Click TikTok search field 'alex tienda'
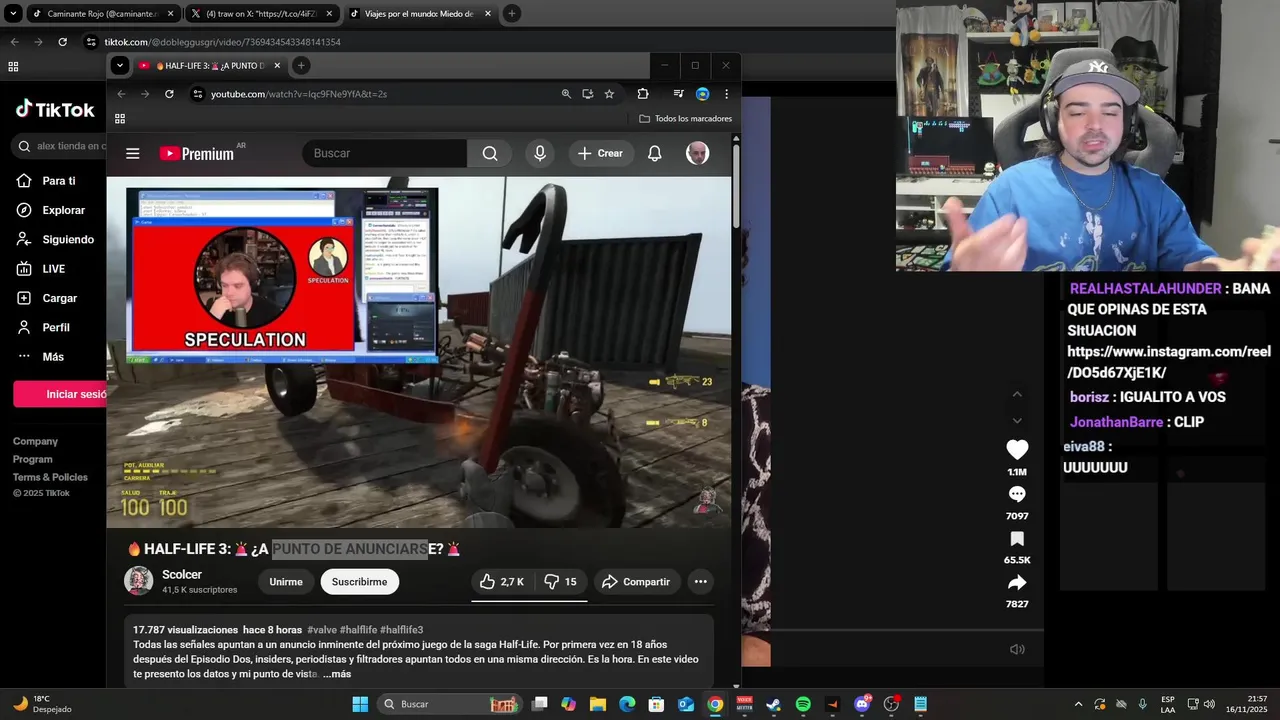 (60, 146)
